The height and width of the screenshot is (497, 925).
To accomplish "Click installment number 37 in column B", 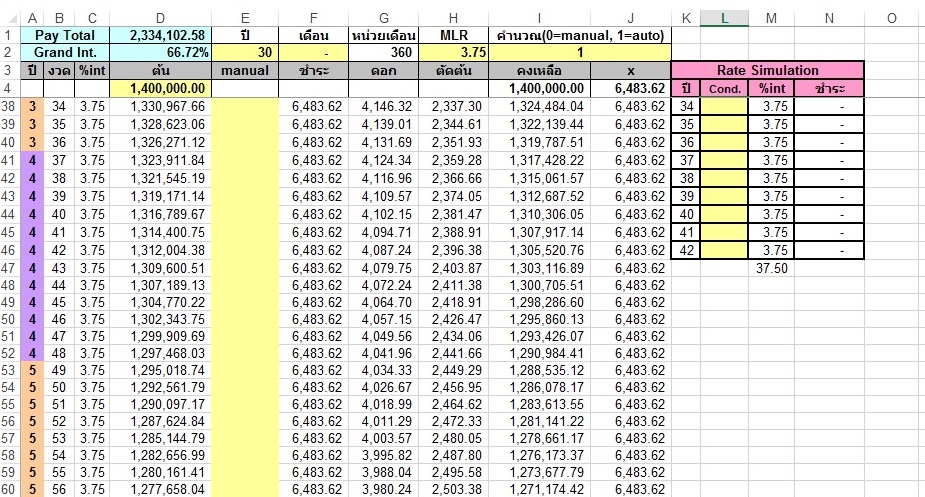I will 58,160.
